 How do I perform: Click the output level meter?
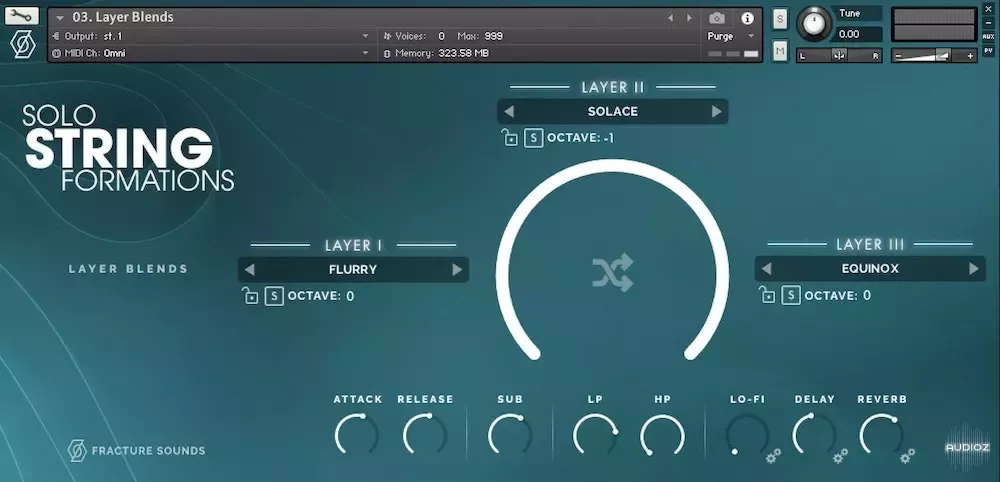[934, 25]
